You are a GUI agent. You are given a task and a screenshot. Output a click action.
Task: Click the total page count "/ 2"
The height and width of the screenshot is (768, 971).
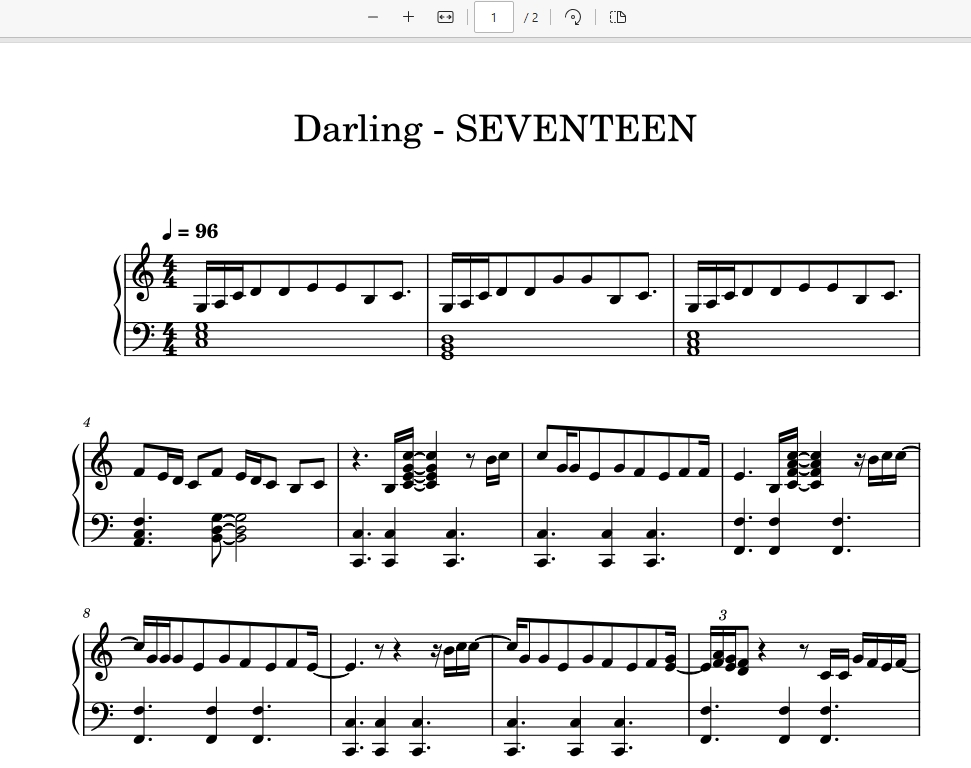click(x=531, y=17)
